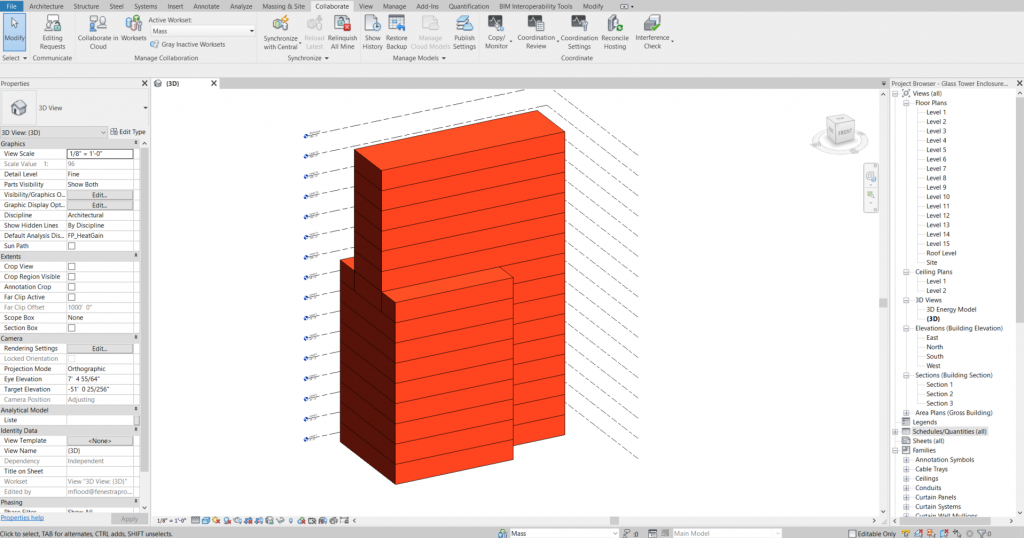Click the View Scale input field
This screenshot has height=538, width=1024.
pos(100,153)
